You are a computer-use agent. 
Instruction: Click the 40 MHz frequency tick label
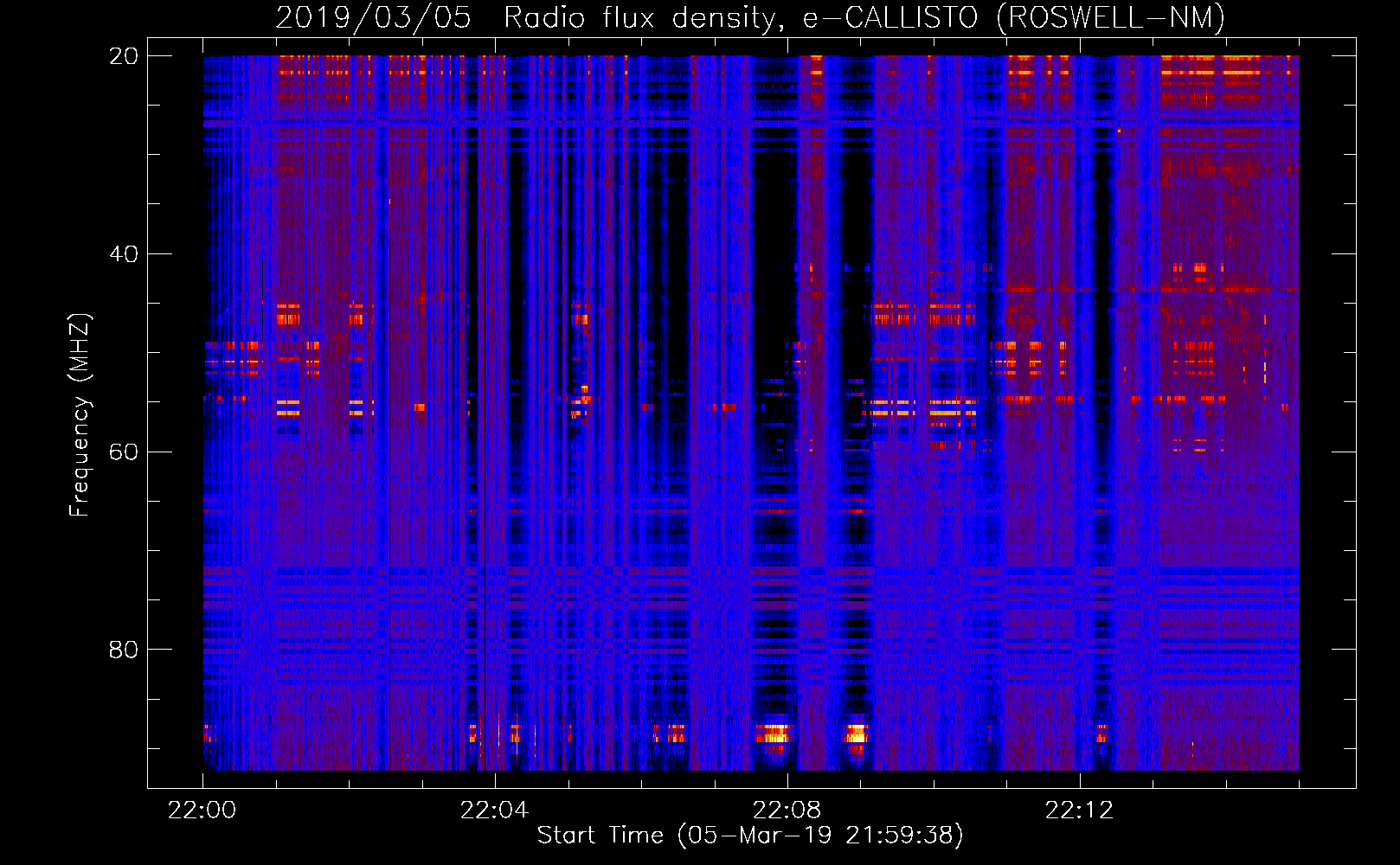(124, 254)
